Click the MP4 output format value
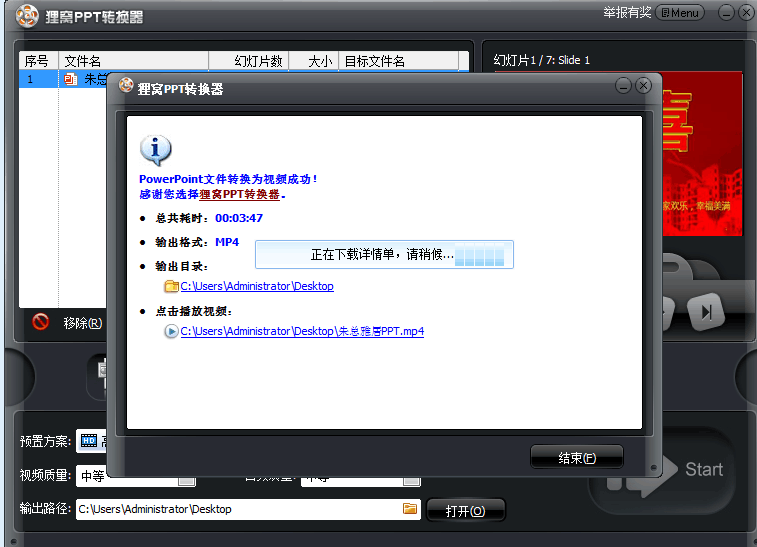 [x=227, y=242]
